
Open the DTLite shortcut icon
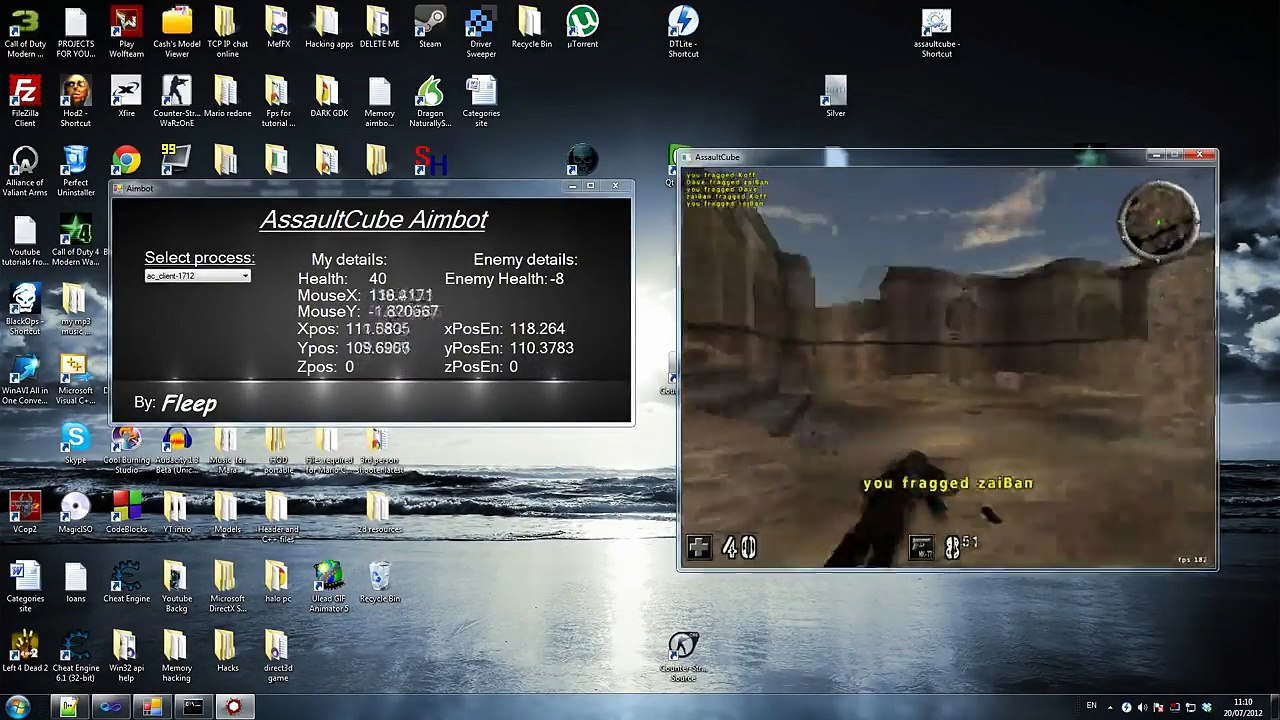683,33
